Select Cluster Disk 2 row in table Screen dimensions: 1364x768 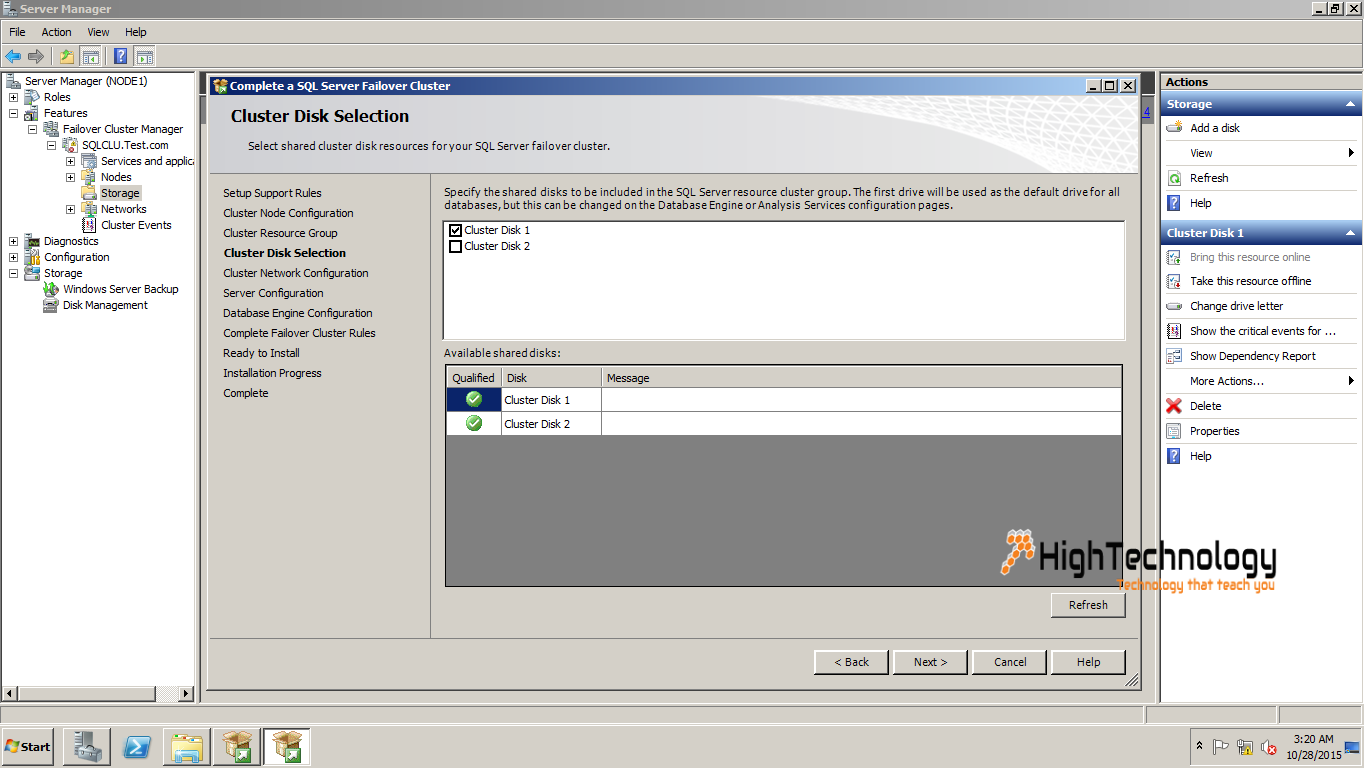tap(784, 424)
